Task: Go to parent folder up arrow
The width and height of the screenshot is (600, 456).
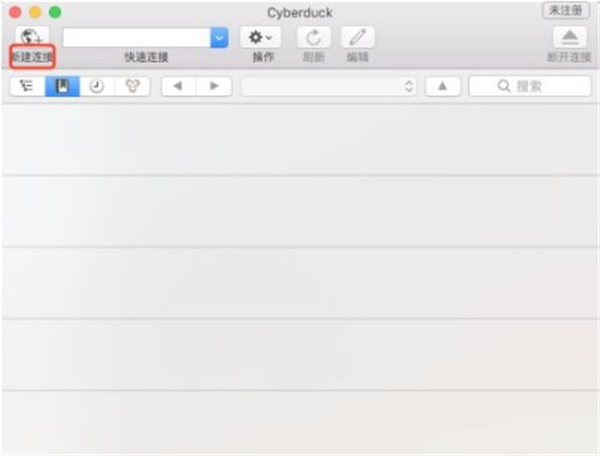Action: 442,86
